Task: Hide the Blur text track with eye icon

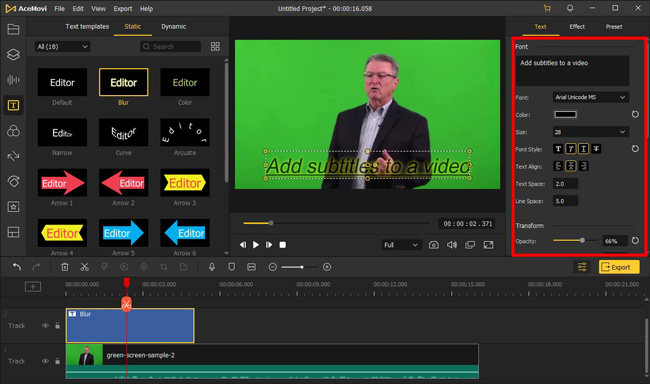Action: (x=45, y=326)
